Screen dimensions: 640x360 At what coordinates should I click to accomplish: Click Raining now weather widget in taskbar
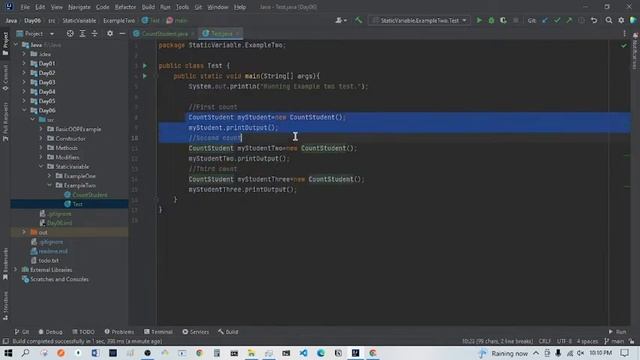[x=504, y=353]
